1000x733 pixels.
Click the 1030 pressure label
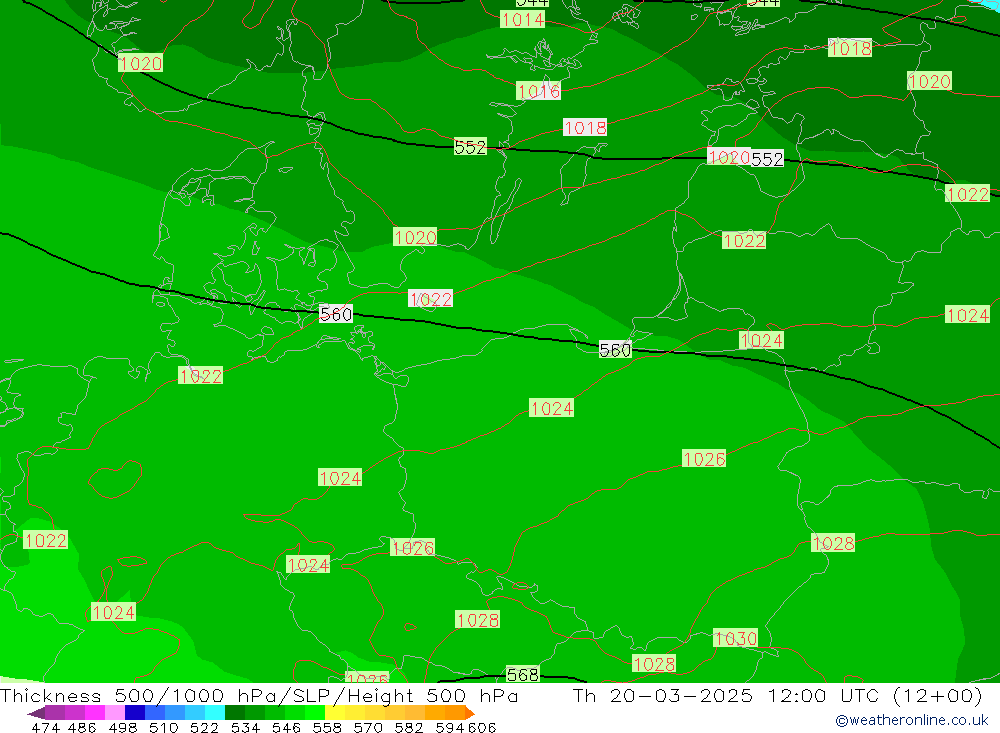pyautogui.click(x=735, y=638)
